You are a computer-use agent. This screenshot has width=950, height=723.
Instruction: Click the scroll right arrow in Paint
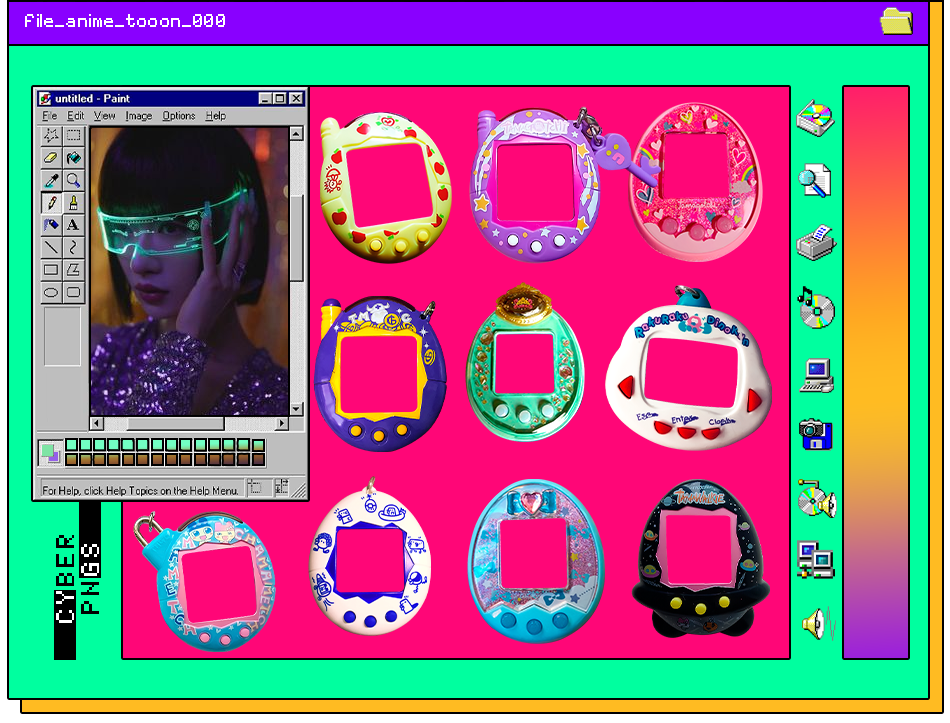[282, 423]
